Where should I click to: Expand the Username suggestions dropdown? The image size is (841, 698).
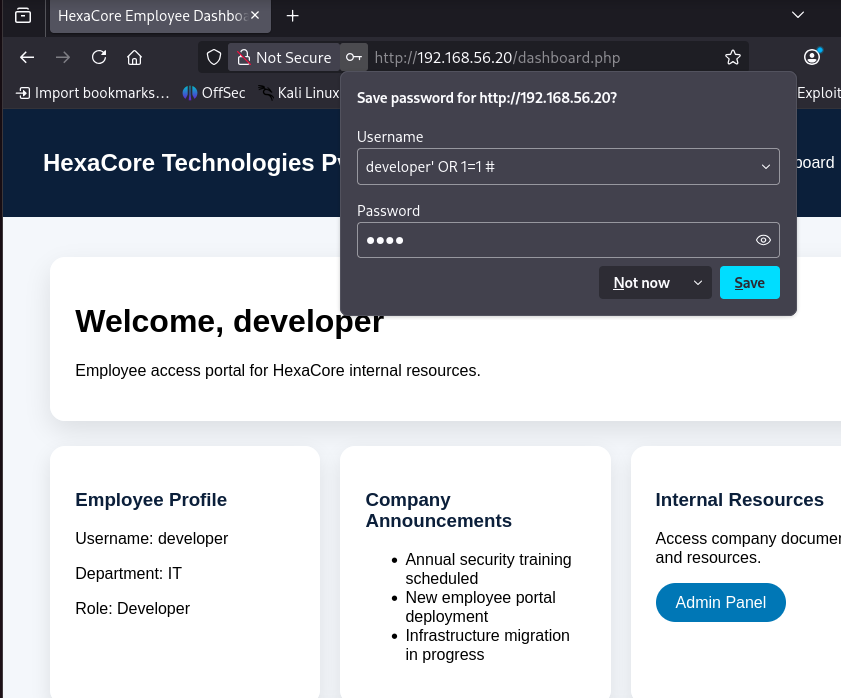pyautogui.click(x=766, y=167)
